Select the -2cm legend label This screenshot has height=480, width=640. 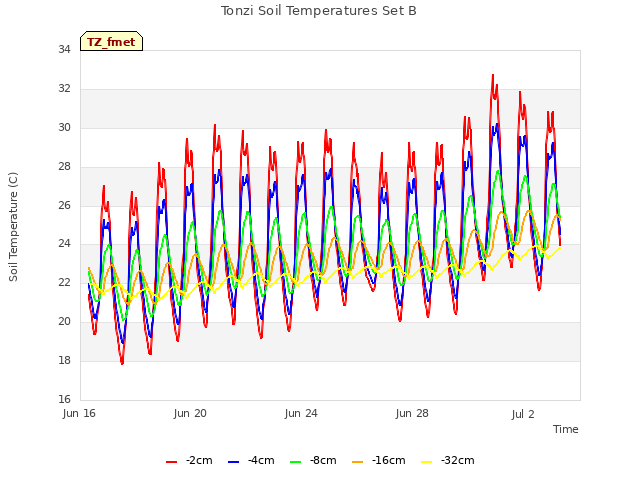click(x=199, y=460)
